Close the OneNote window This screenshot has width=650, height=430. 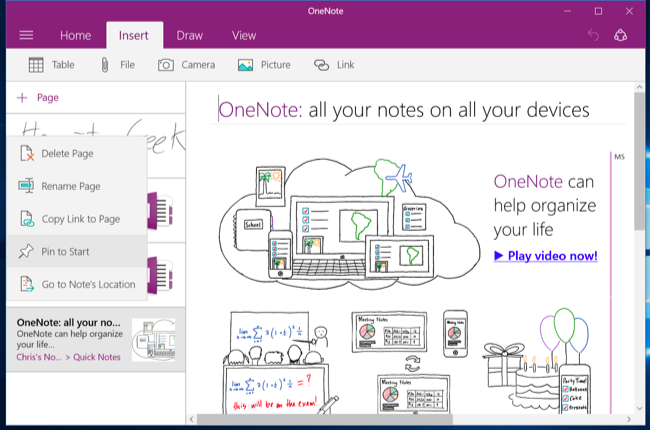(x=629, y=11)
